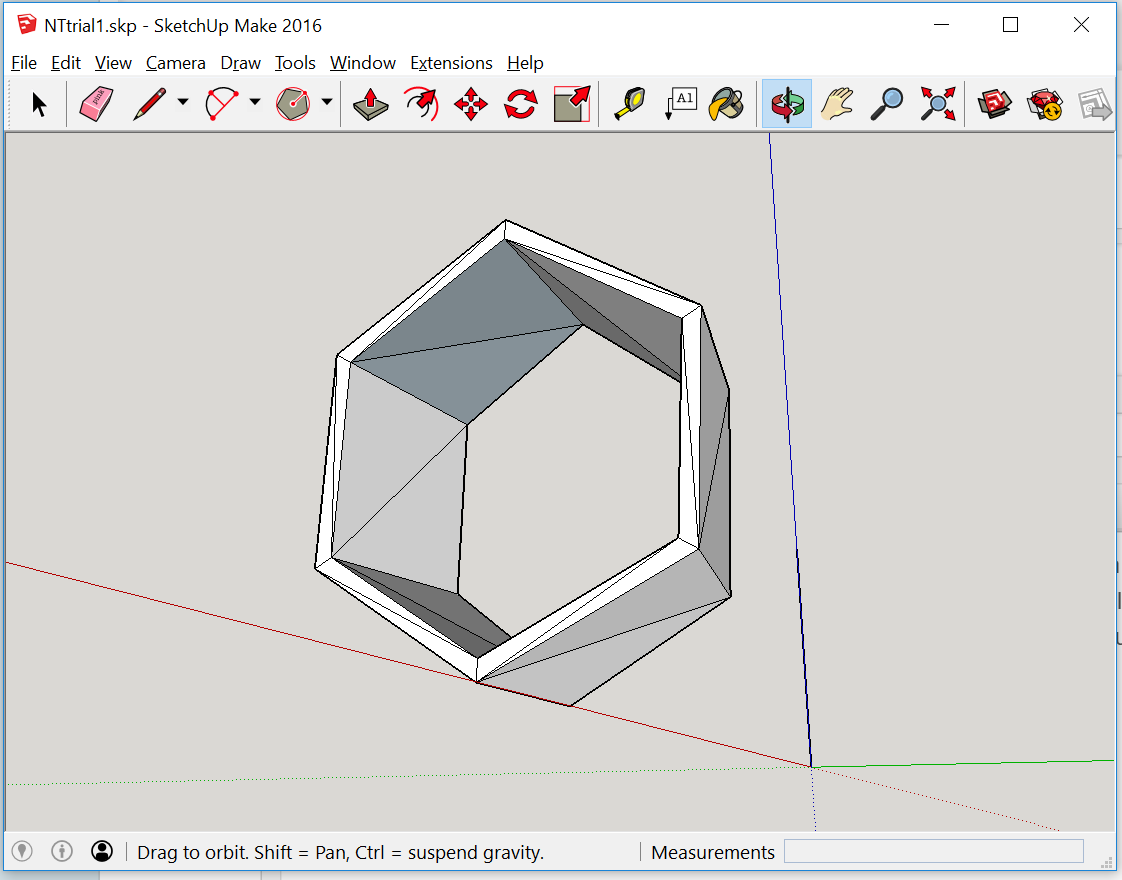Expand the Shapes tool dropdown arrow
Viewport: 1122px width, 880px height.
[x=326, y=103]
